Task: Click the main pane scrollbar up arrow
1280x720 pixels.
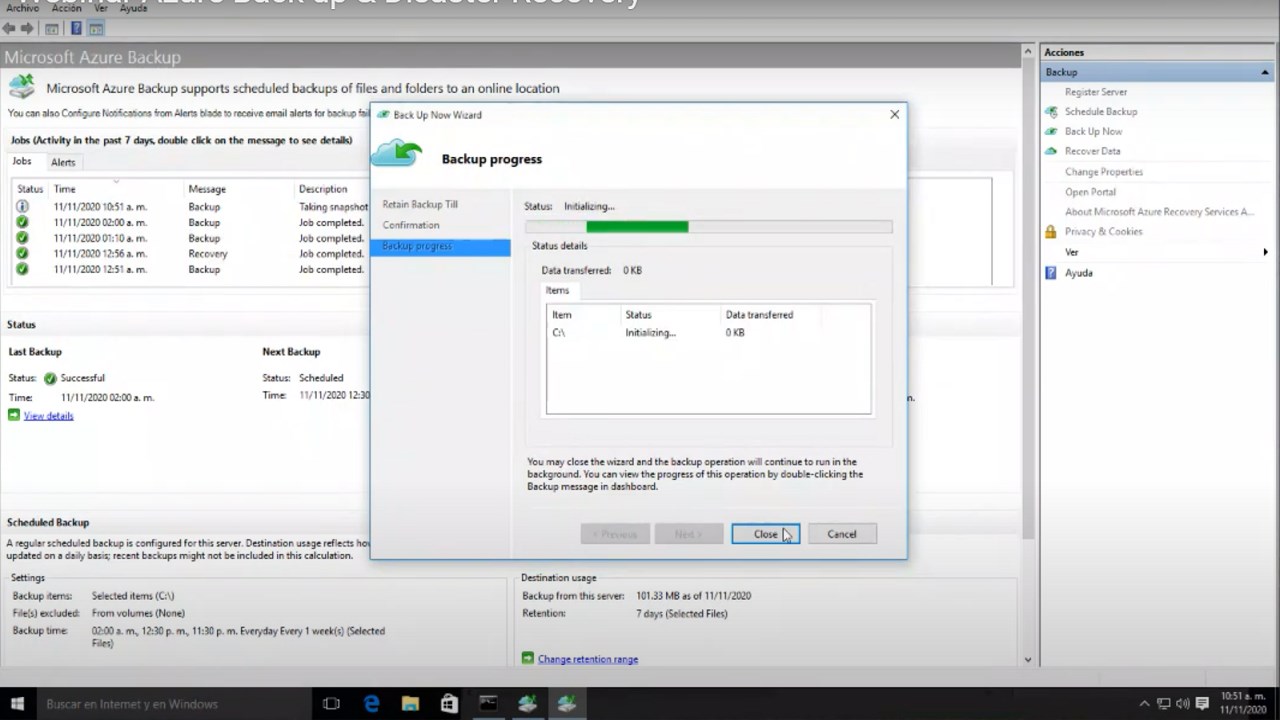Action: point(1028,51)
